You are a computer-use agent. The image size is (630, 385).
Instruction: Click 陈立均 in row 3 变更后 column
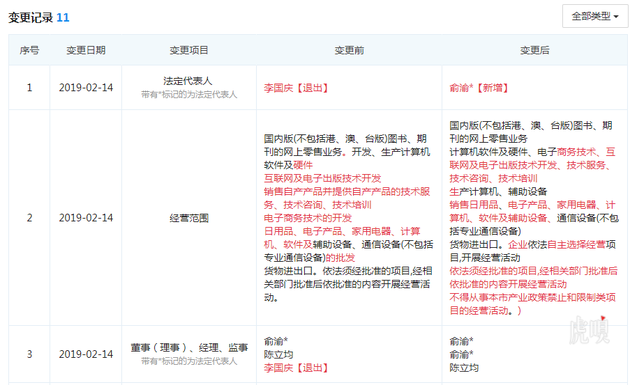(x=464, y=368)
